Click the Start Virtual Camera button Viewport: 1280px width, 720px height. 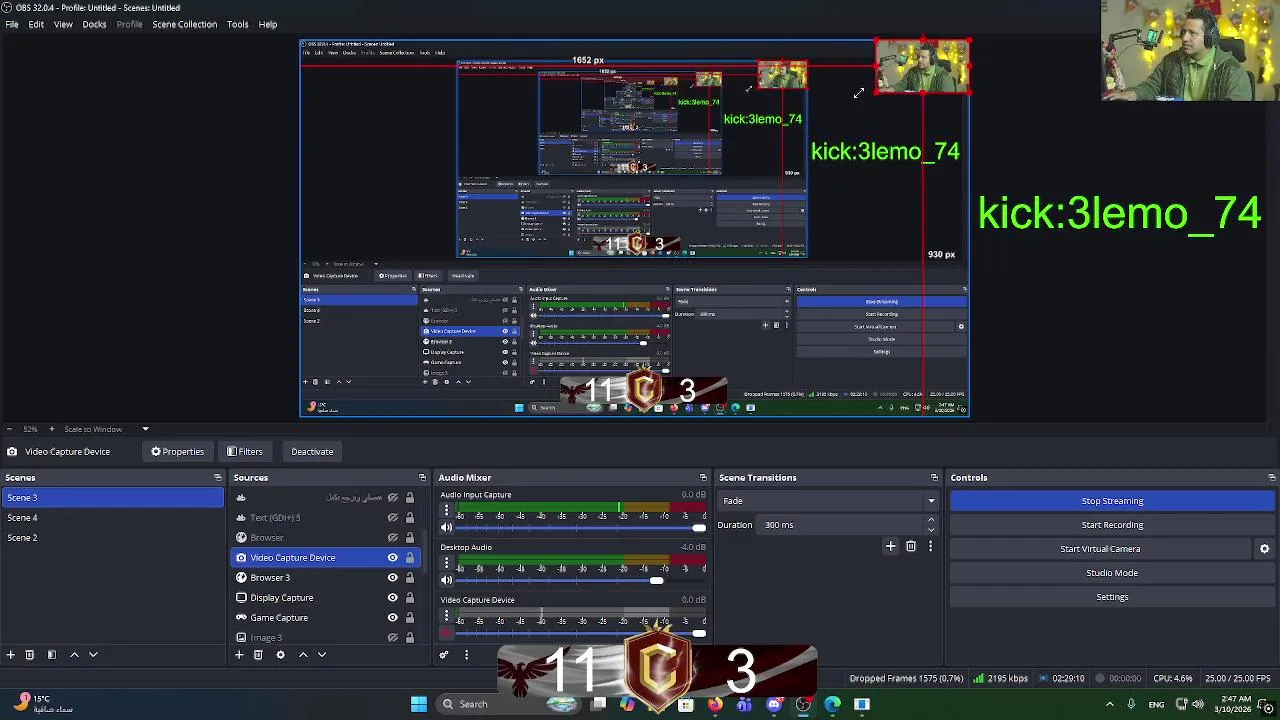(x=1100, y=549)
